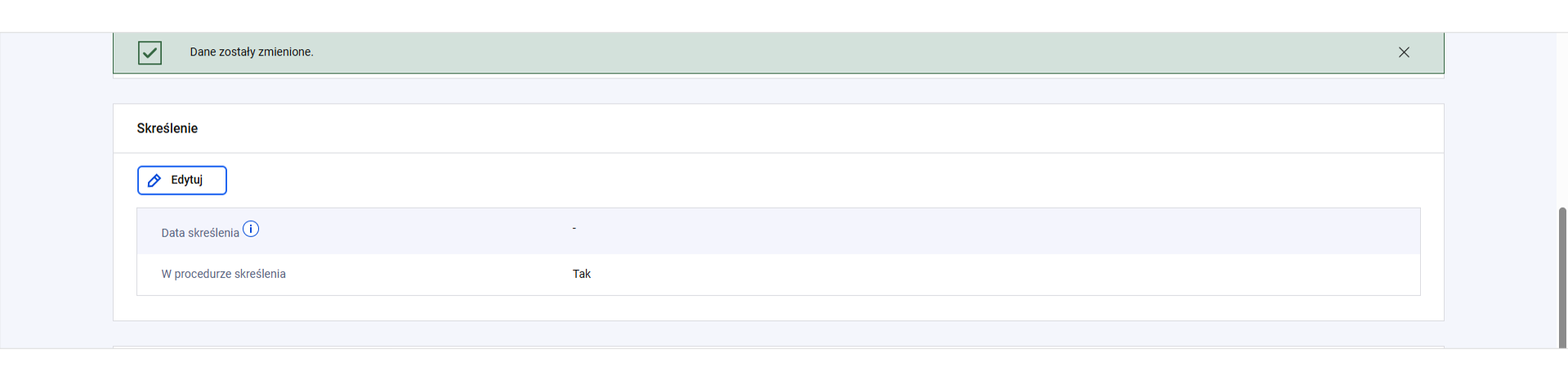Screen dimensions: 1568x390
Task: Click the green checkmark success icon
Action: point(150,52)
